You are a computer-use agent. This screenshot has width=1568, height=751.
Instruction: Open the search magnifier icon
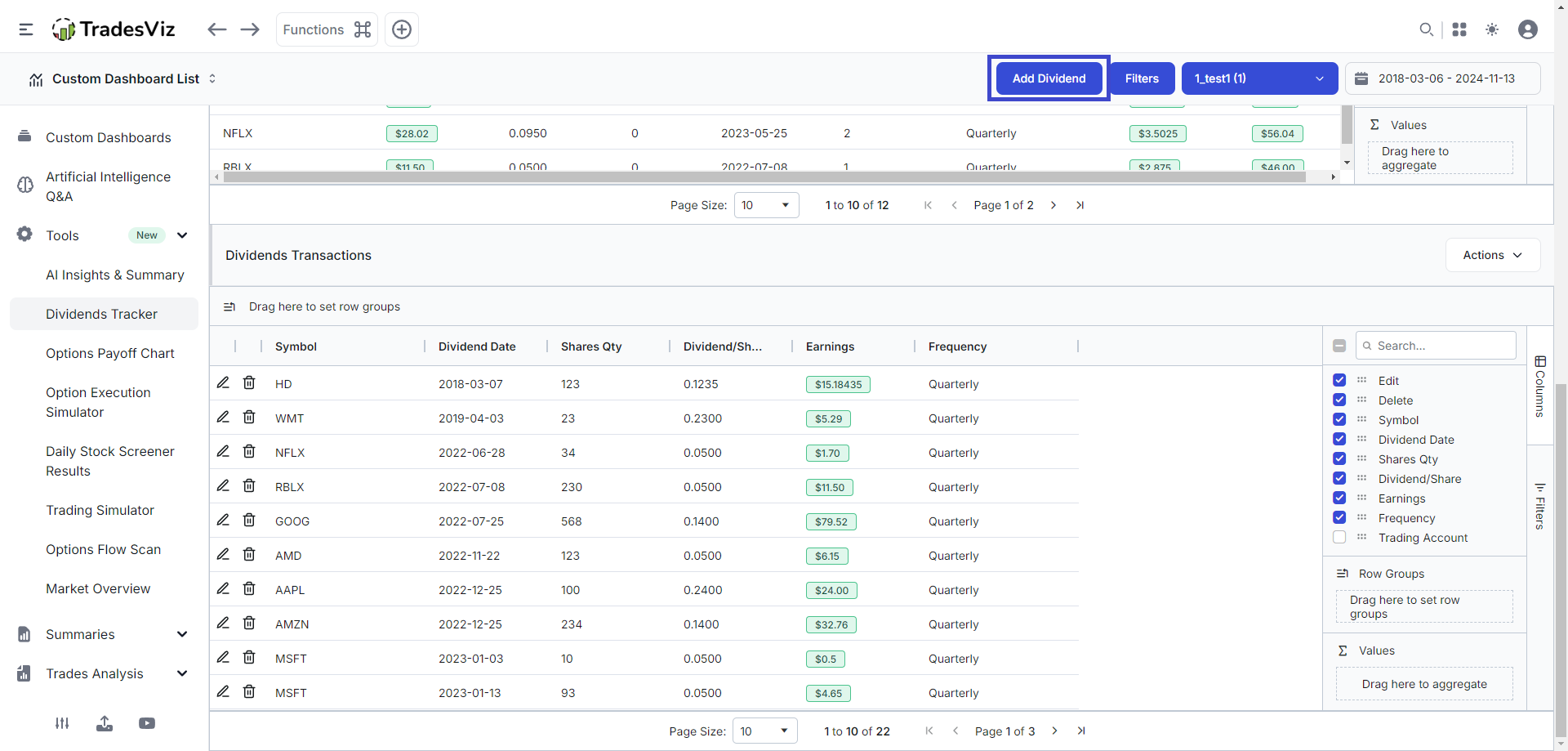tap(1426, 29)
